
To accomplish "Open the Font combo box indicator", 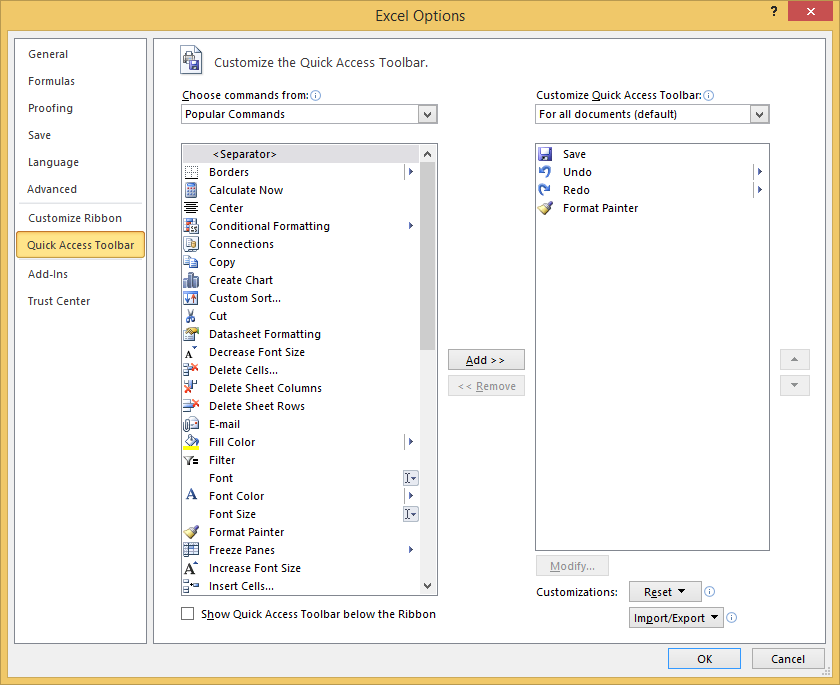I will tap(410, 478).
